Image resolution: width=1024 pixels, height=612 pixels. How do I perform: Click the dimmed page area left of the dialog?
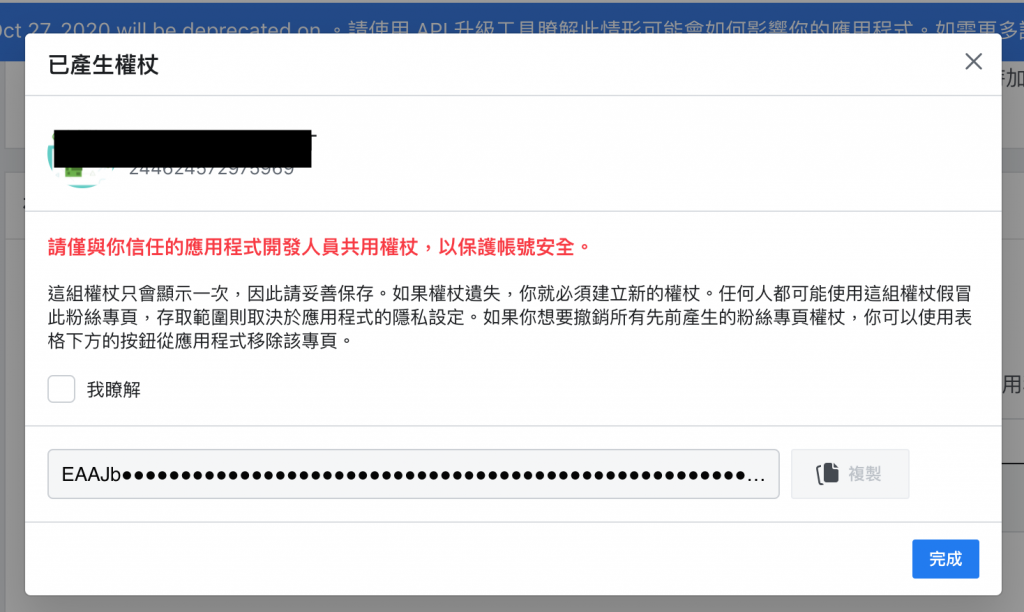pyautogui.click(x=12, y=327)
